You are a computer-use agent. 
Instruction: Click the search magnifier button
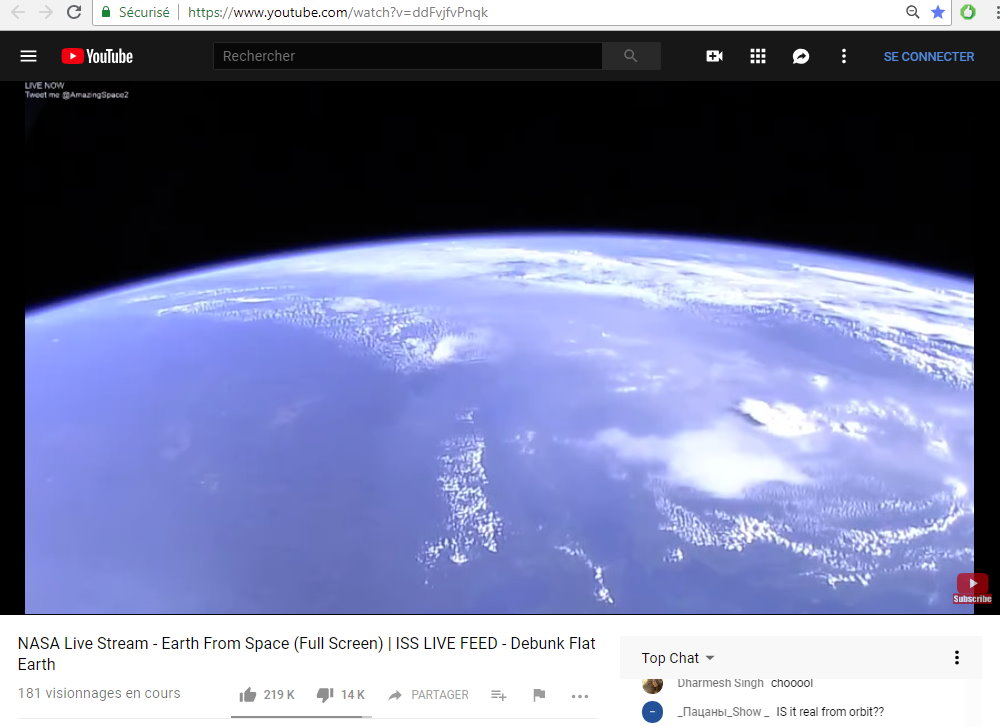(631, 56)
